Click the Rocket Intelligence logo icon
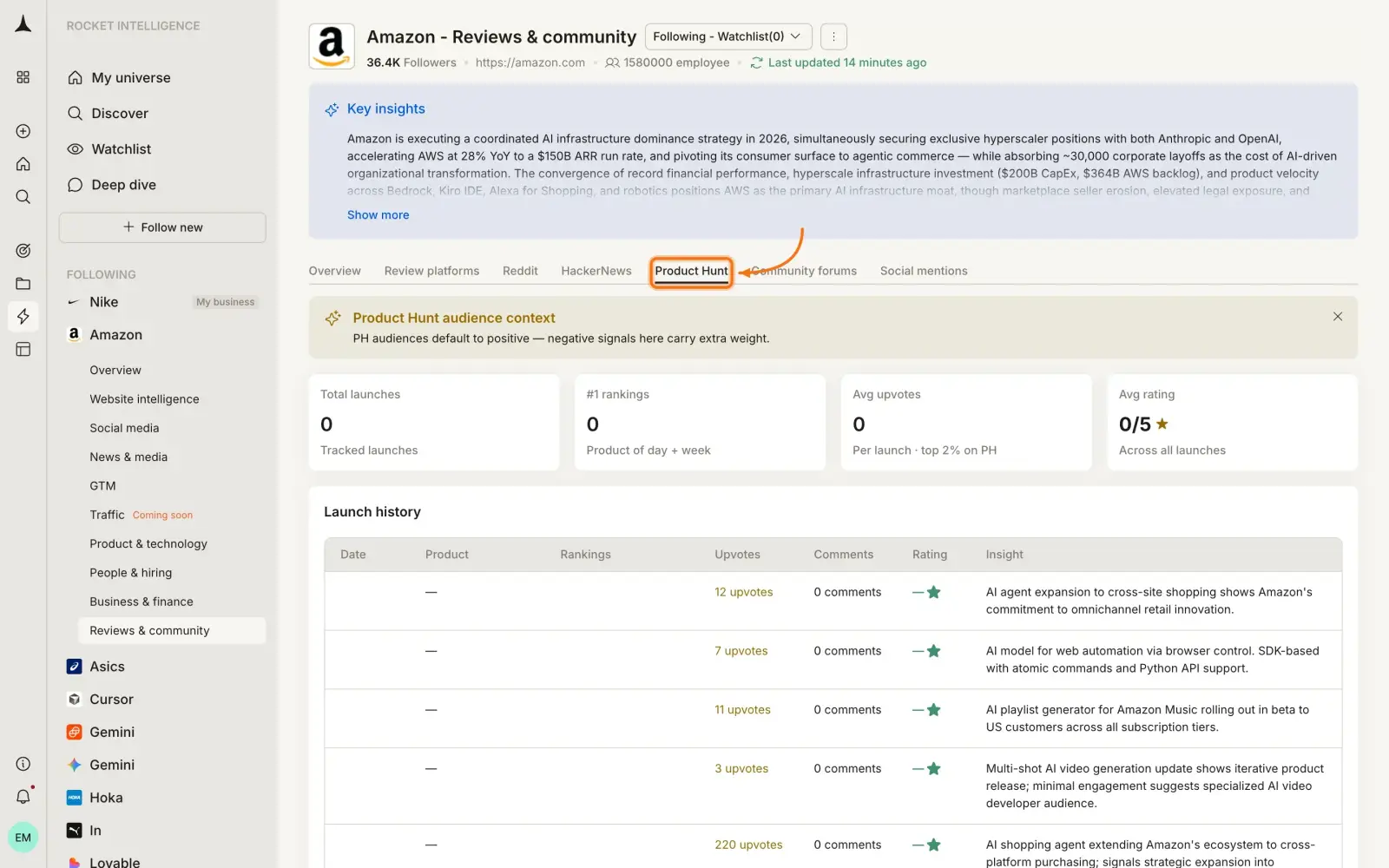Viewport: 1389px width, 868px height. (x=23, y=24)
